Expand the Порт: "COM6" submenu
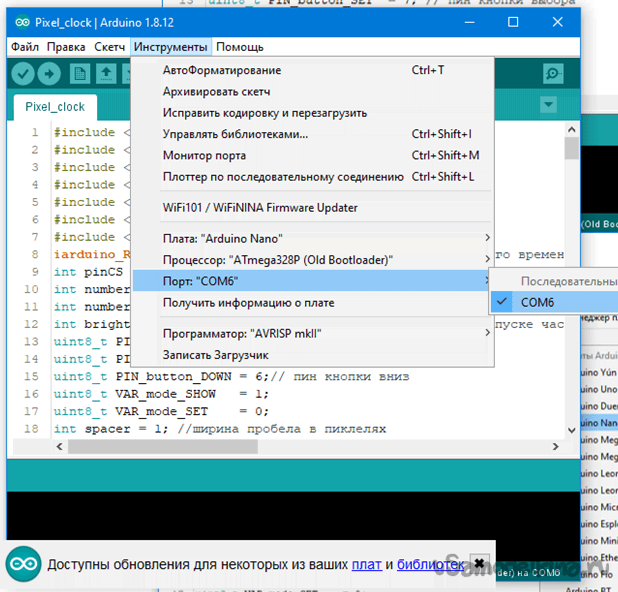 tap(313, 281)
